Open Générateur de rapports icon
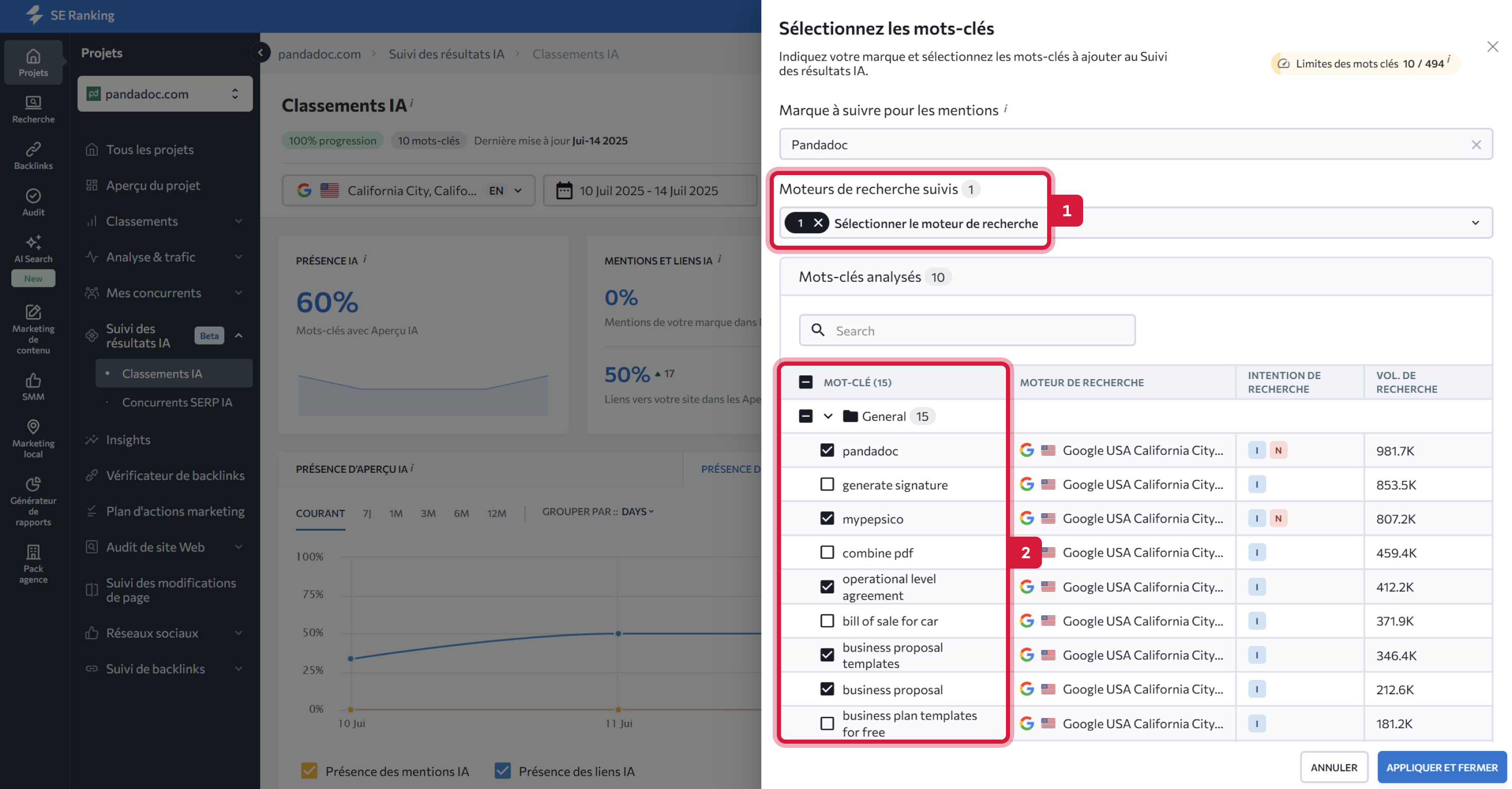Image resolution: width=1512 pixels, height=789 pixels. [x=33, y=484]
